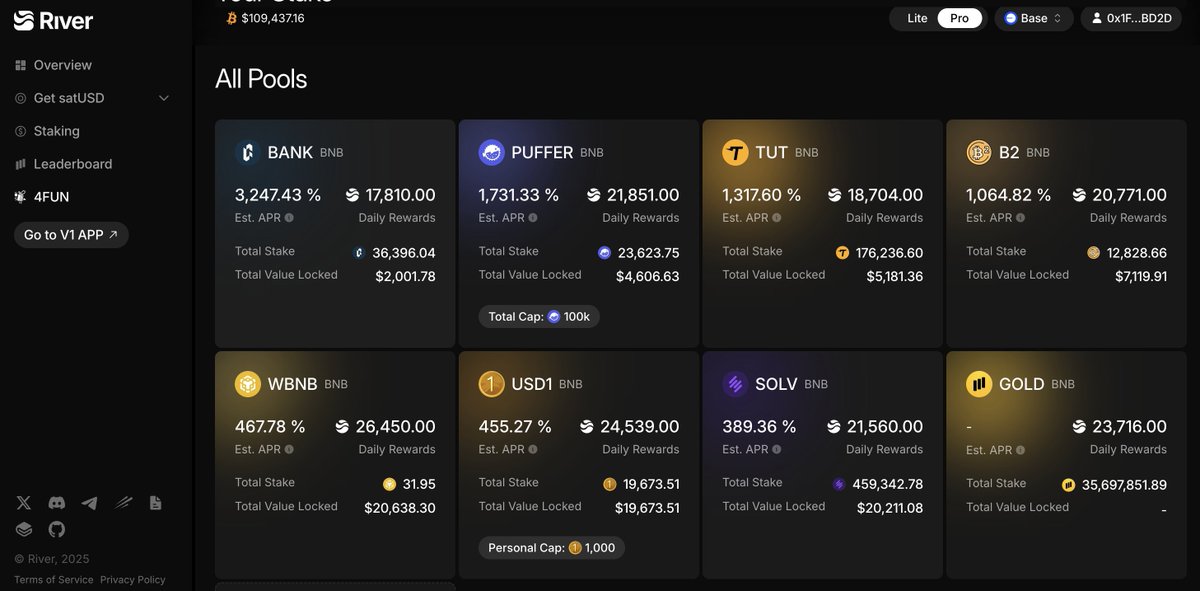
Task: Select the PUFFER BNB pool card
Action: [x=579, y=234]
